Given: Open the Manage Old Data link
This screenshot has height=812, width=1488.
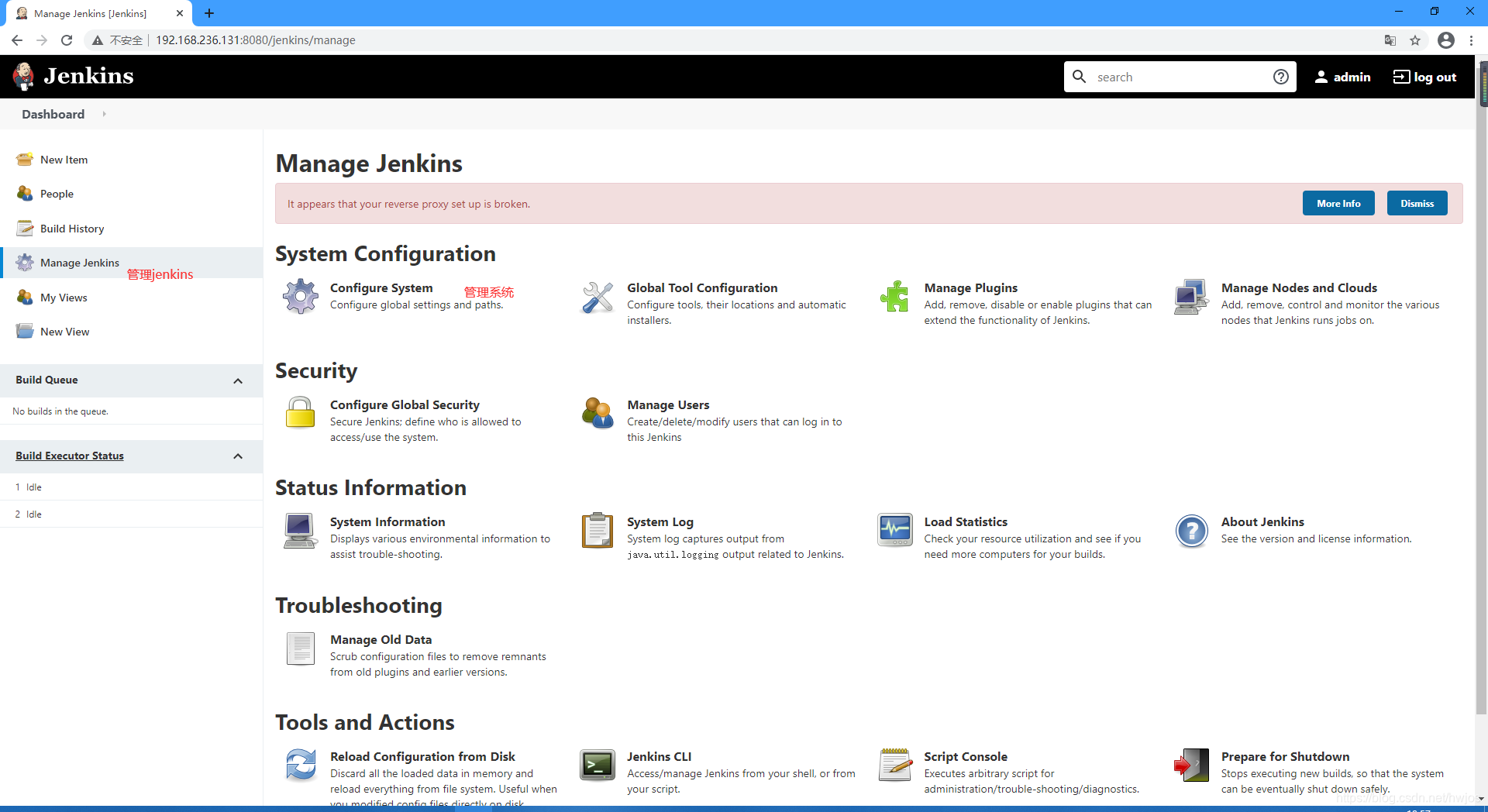Looking at the screenshot, I should coord(381,639).
